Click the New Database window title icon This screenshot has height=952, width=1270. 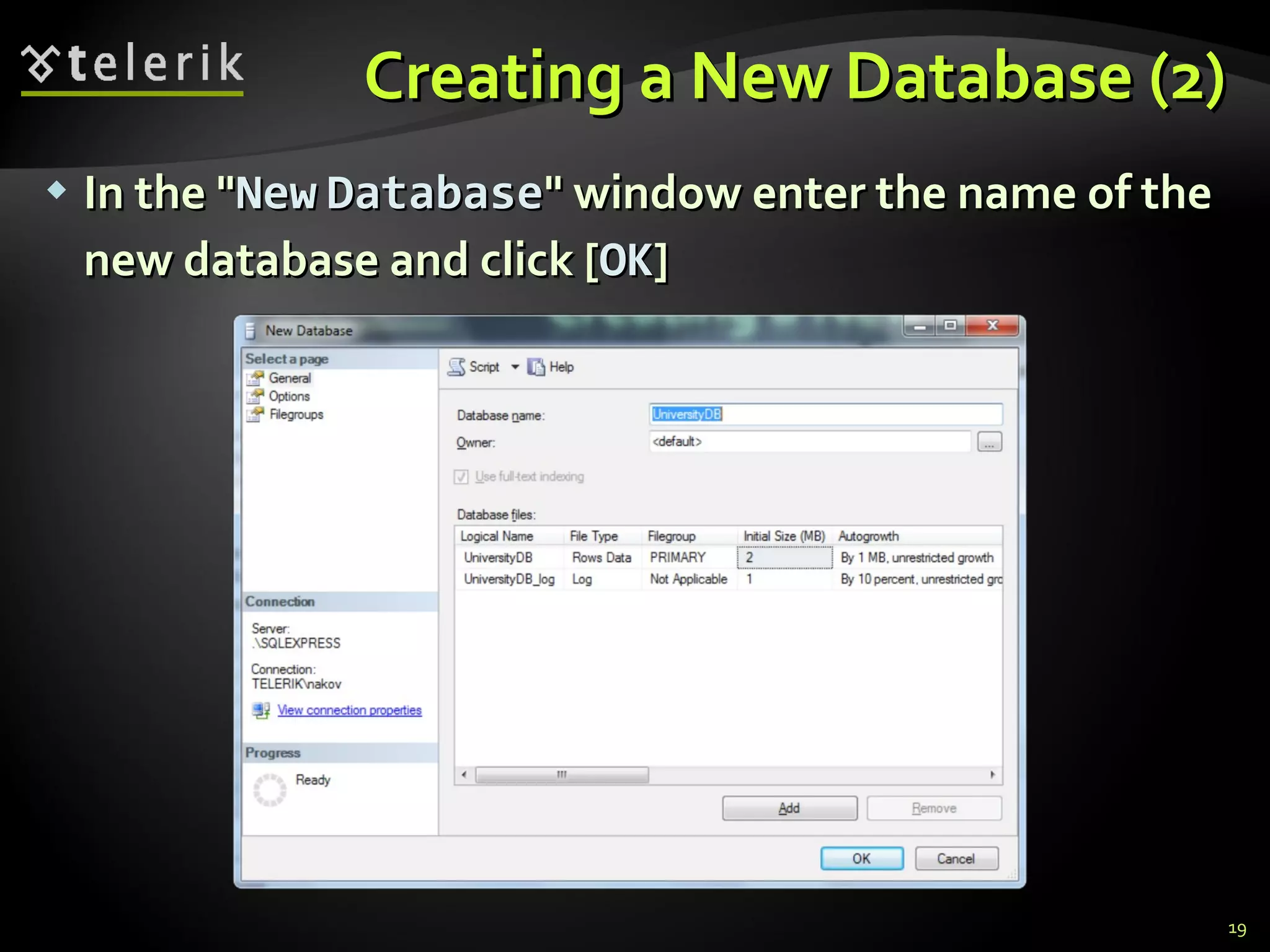pyautogui.click(x=251, y=331)
